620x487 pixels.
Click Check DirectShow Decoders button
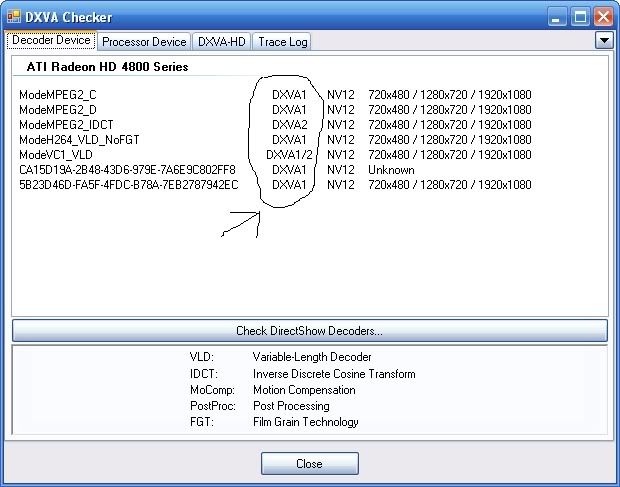tap(310, 330)
